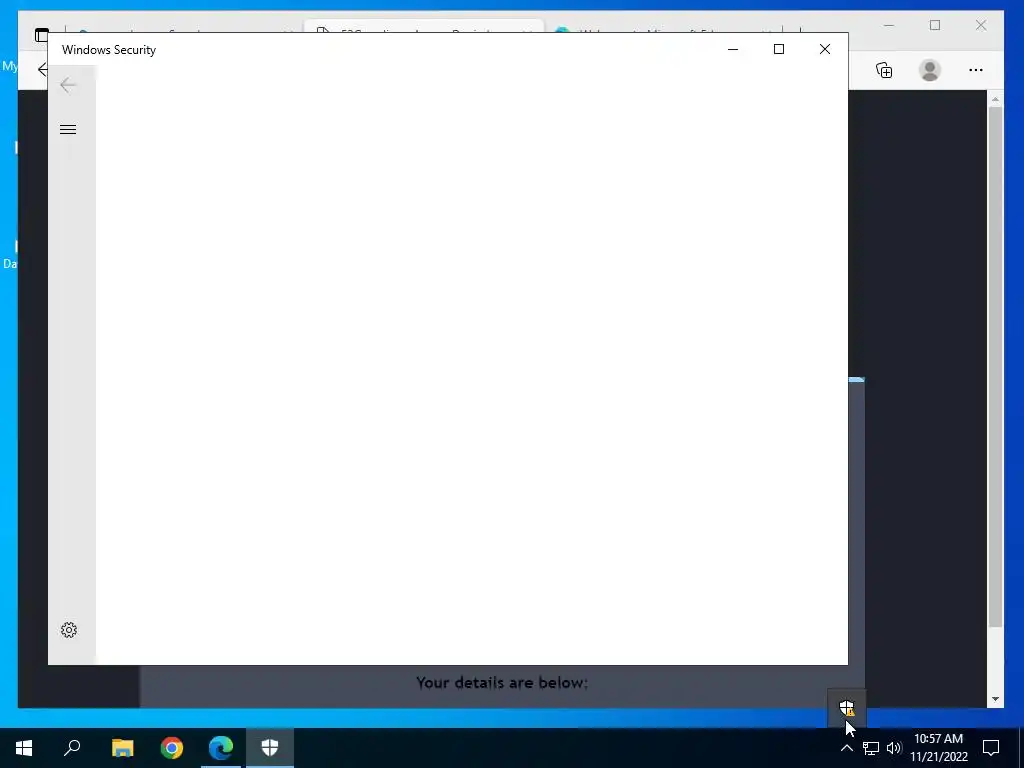Click Windows Security shield taskbar button
This screenshot has width=1024, height=768.
[270, 748]
